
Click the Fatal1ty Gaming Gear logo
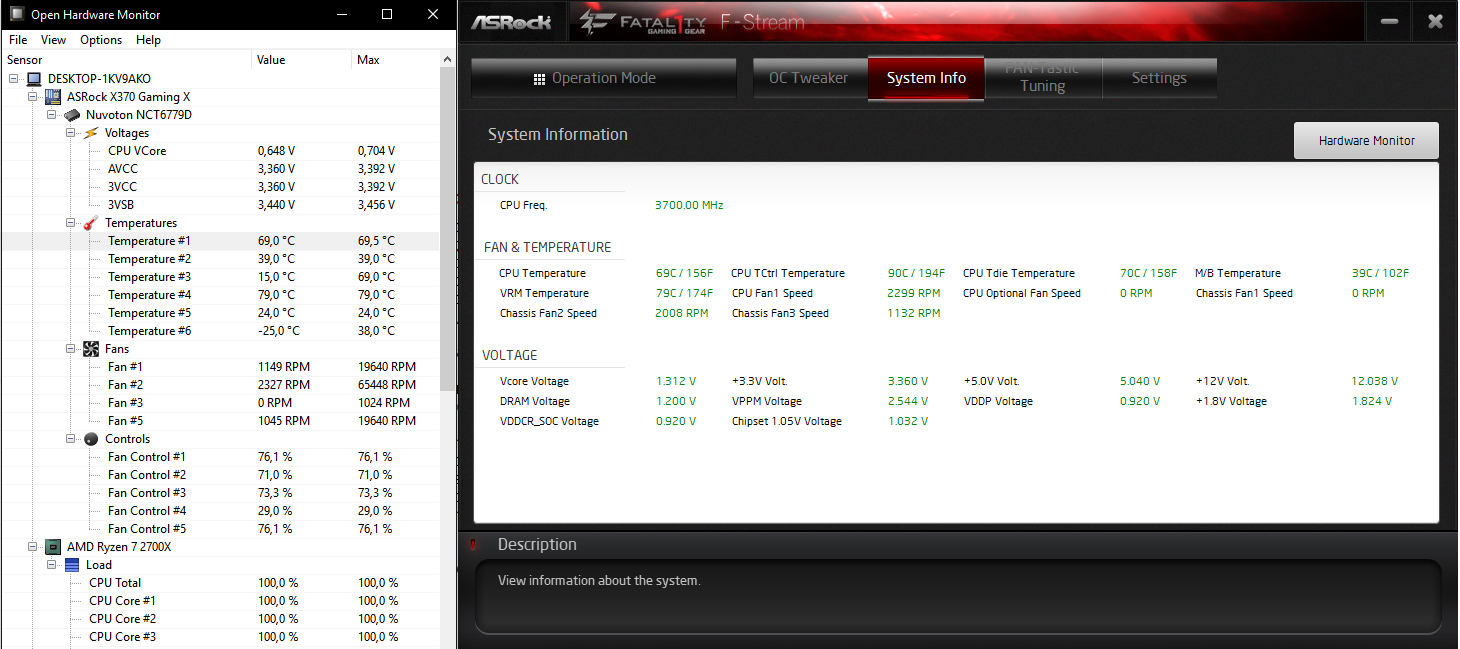click(x=643, y=22)
